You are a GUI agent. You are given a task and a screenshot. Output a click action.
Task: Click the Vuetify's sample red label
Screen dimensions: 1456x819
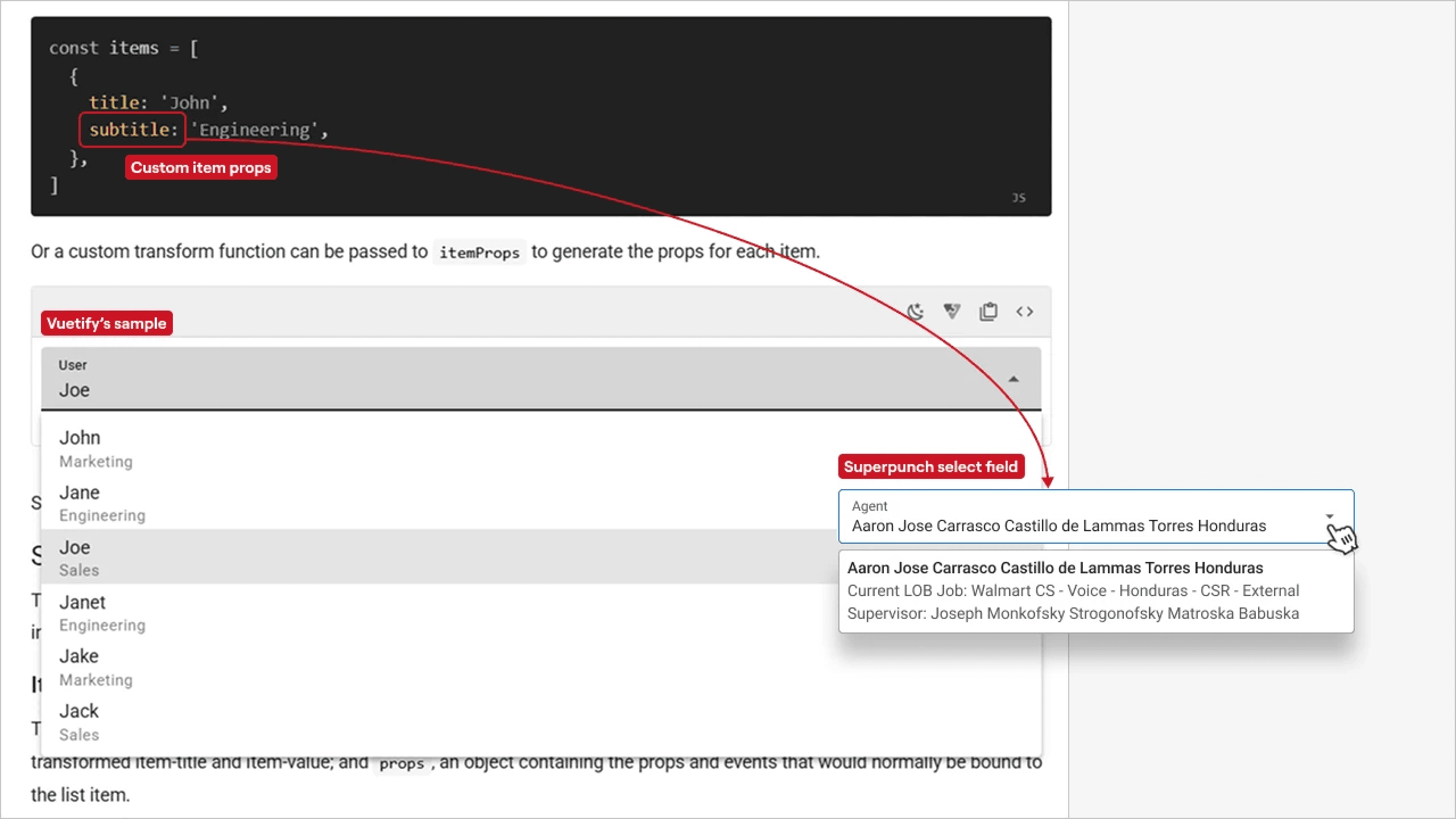point(106,323)
